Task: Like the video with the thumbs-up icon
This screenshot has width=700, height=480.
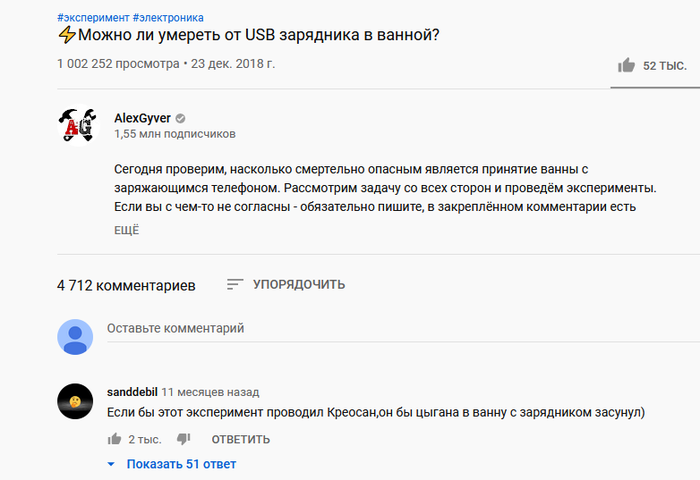Action: (626, 65)
